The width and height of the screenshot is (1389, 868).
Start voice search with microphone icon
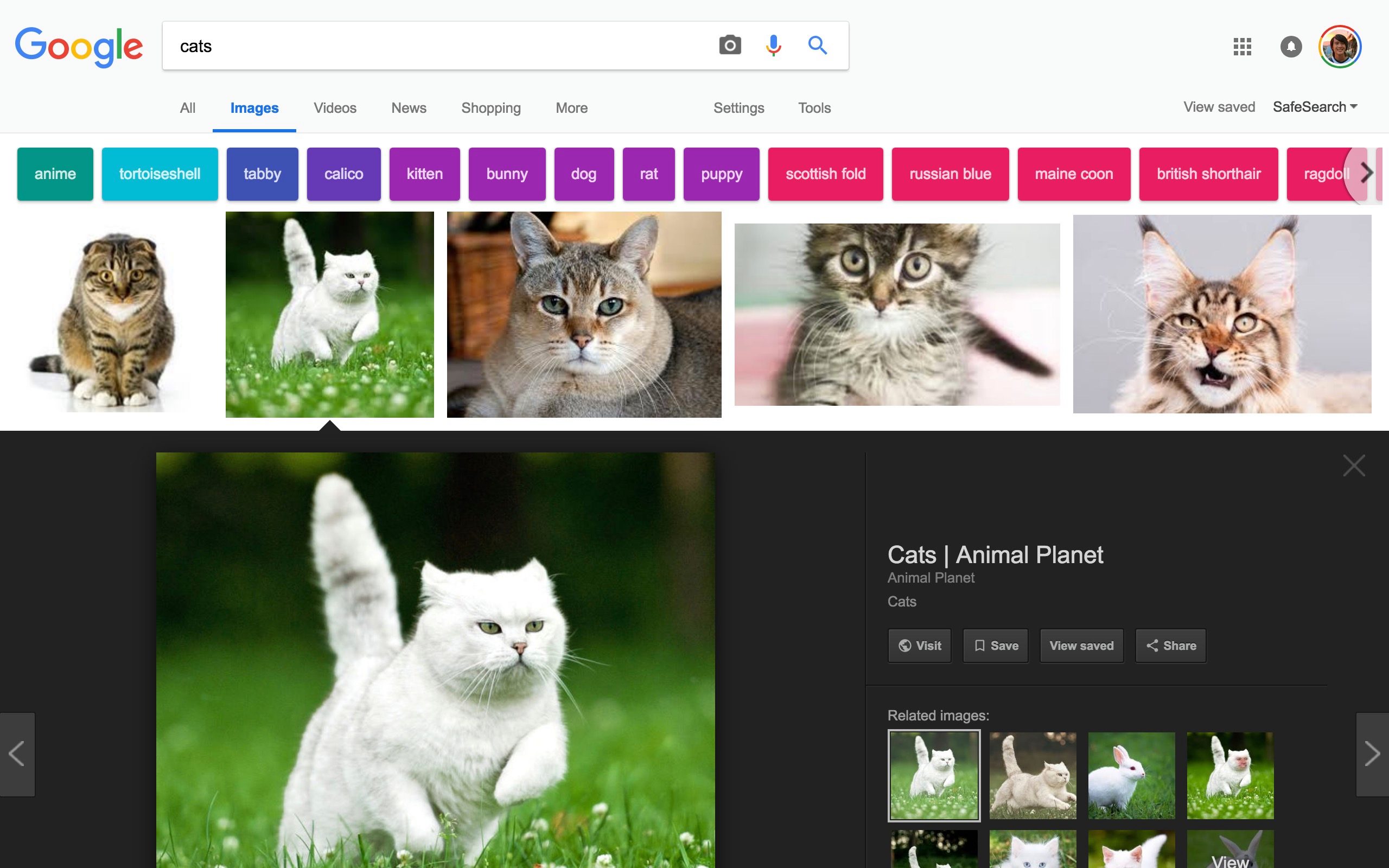point(774,45)
